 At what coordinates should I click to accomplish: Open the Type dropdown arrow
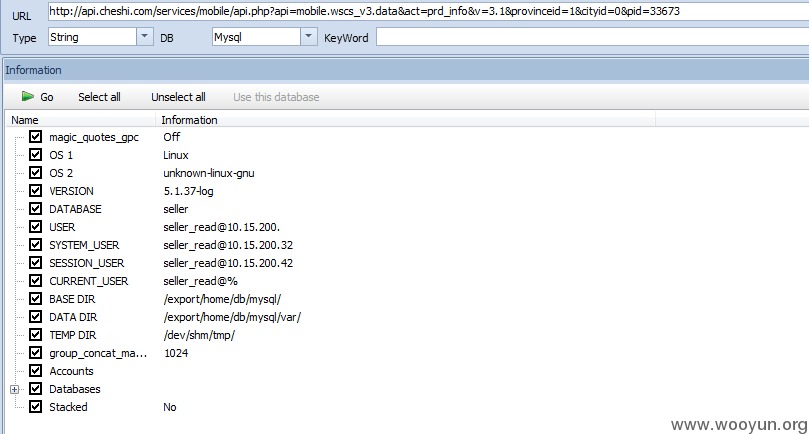(144, 37)
